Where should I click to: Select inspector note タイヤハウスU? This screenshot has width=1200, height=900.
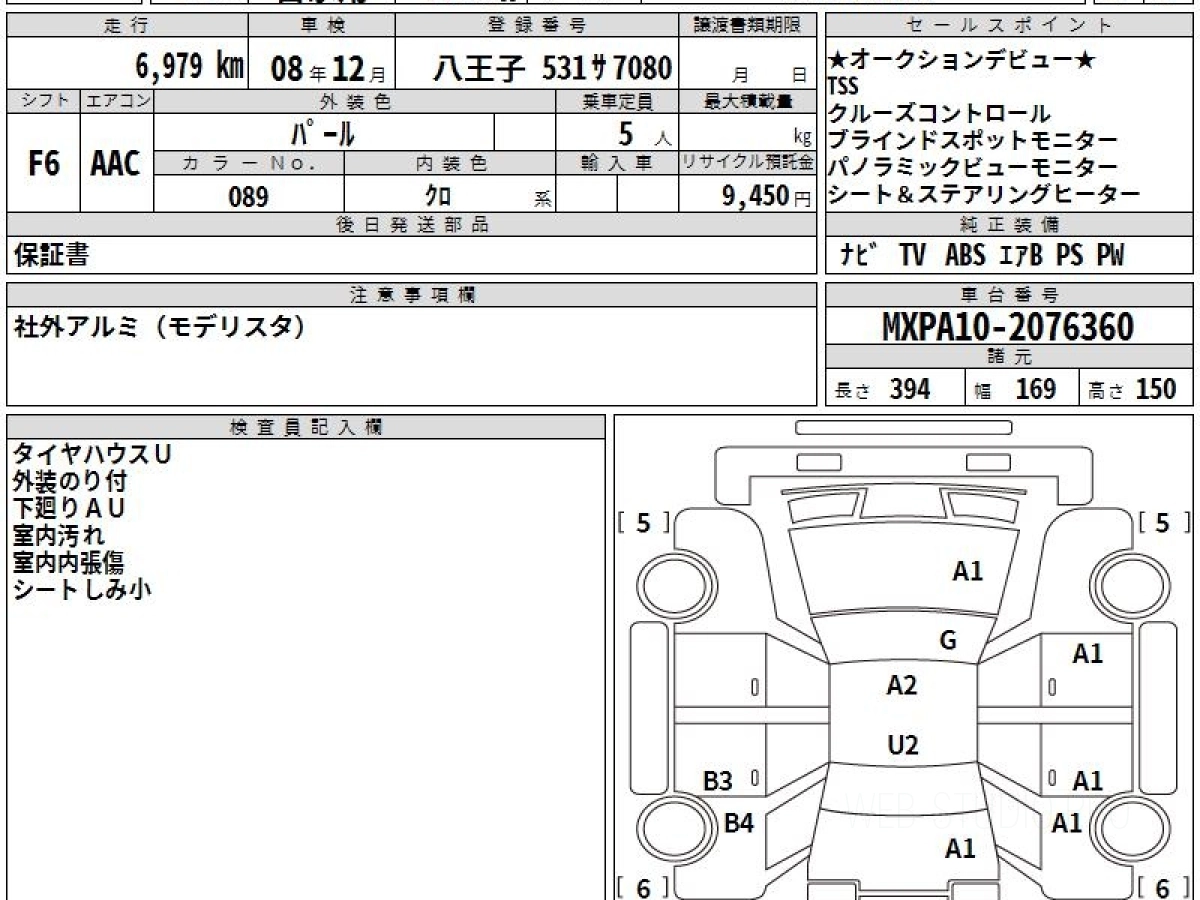tap(92, 454)
